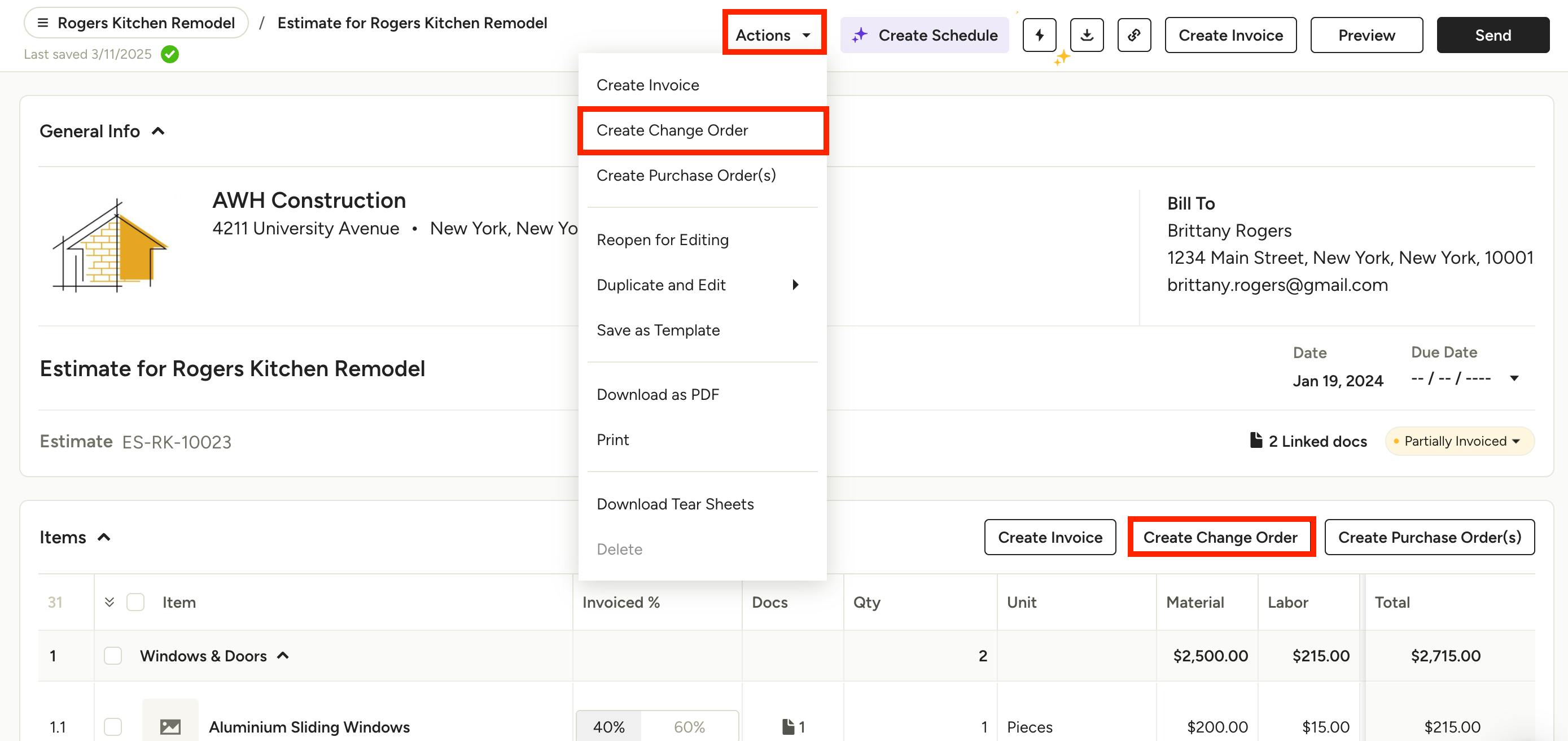Click the image placeholder for Aluminium Sliding Windows
1568x741 pixels.
pos(170,726)
